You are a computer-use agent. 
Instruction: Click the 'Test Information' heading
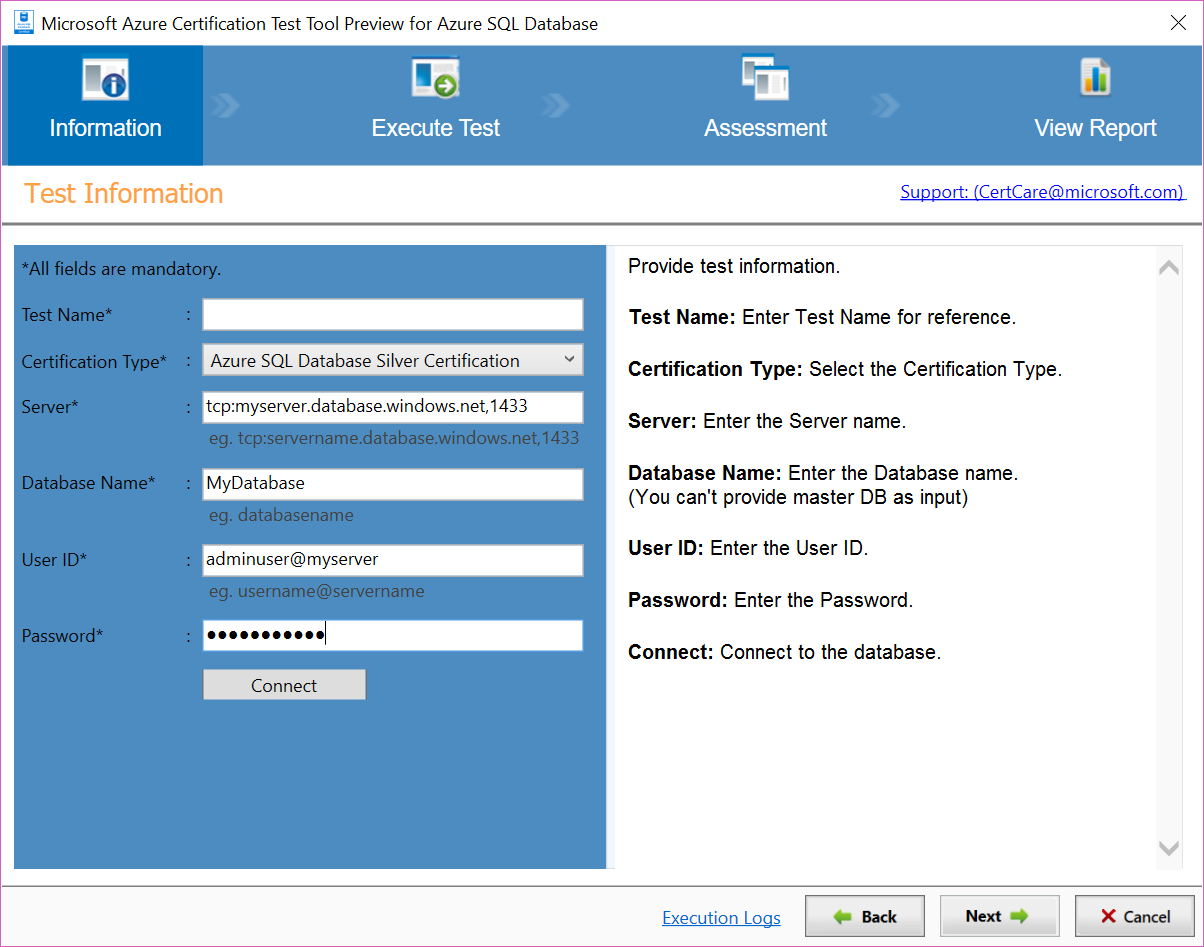[124, 193]
